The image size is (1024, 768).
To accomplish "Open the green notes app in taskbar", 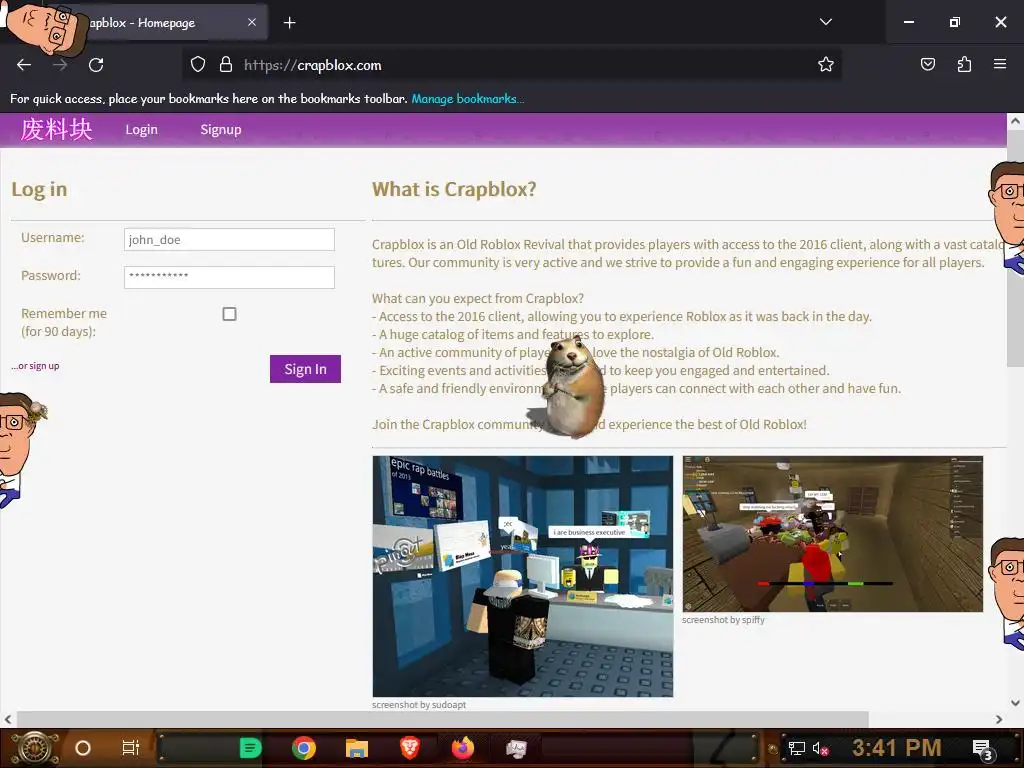I will pyautogui.click(x=250, y=748).
